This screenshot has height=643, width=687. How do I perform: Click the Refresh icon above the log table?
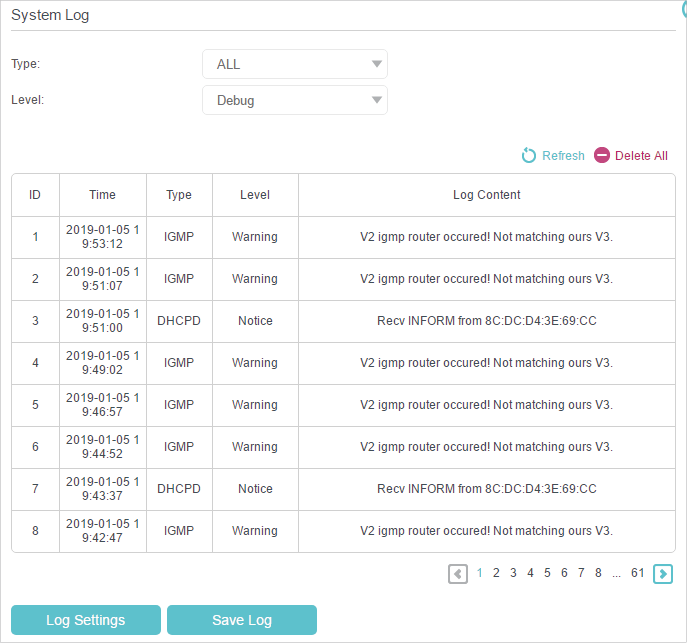click(x=529, y=155)
